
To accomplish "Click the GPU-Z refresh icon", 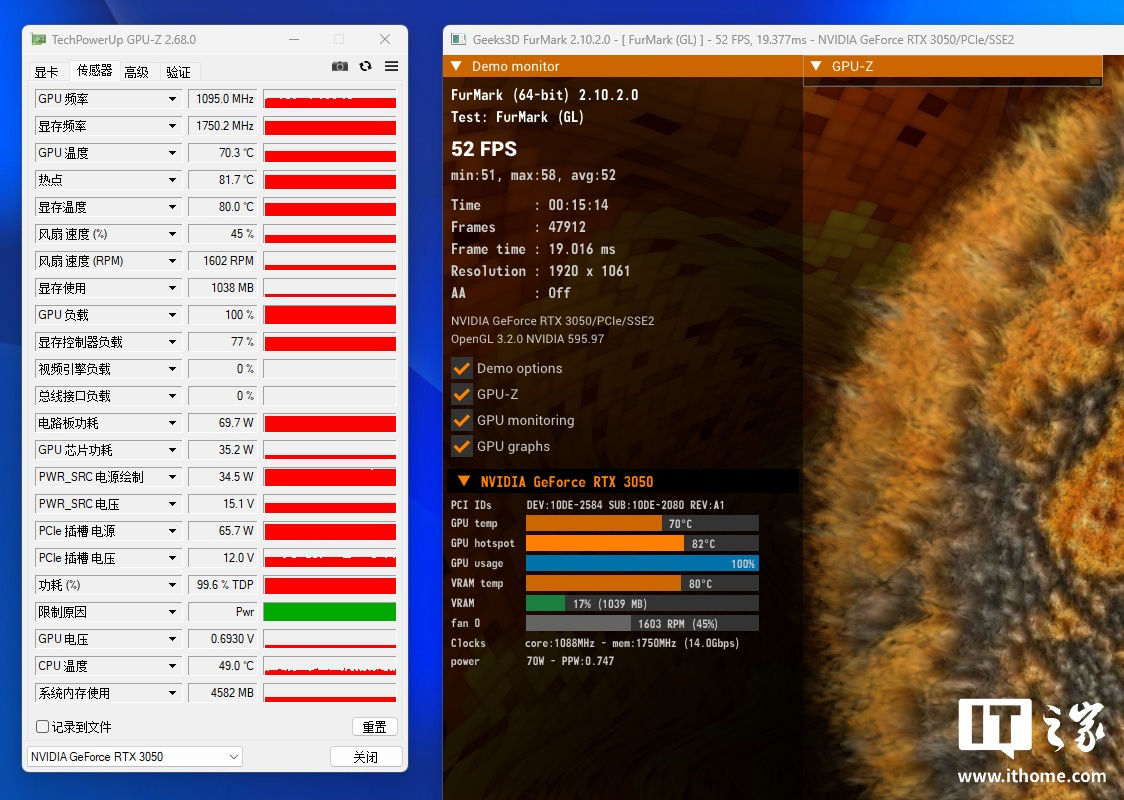I will click(x=366, y=66).
